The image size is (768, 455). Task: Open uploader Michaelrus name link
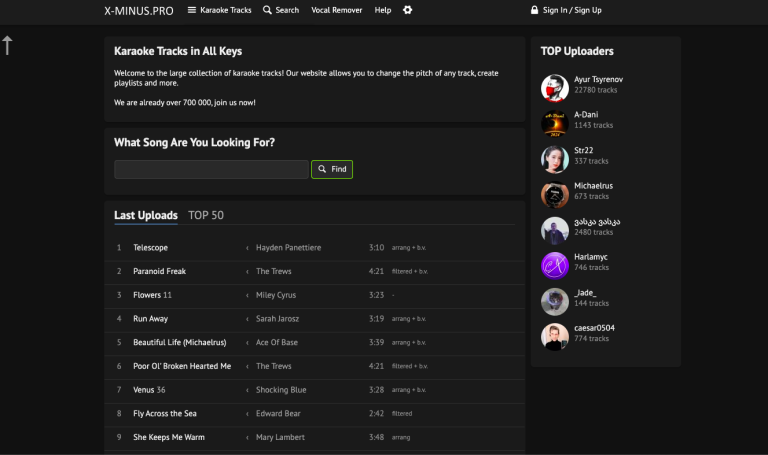click(593, 186)
